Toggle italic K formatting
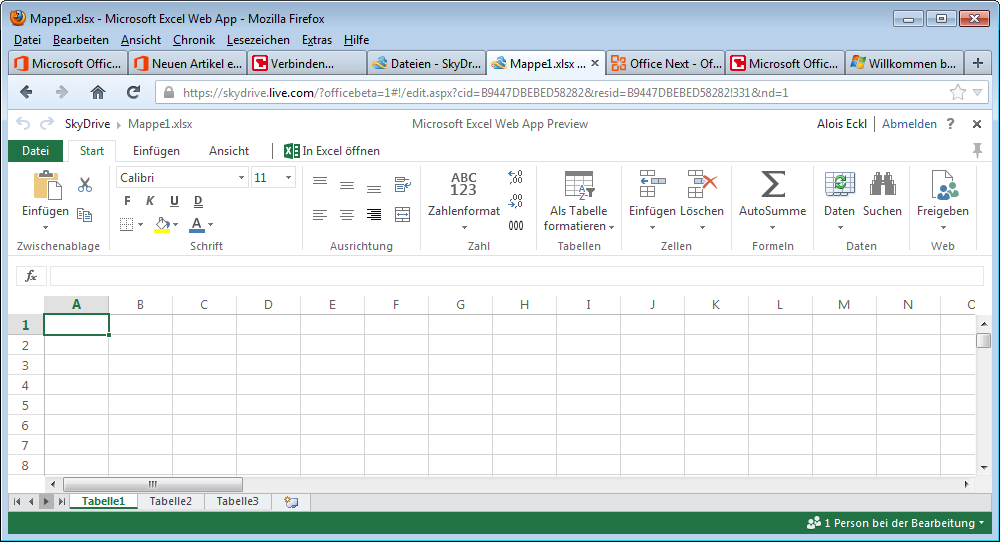The height and width of the screenshot is (542, 1000). (151, 201)
